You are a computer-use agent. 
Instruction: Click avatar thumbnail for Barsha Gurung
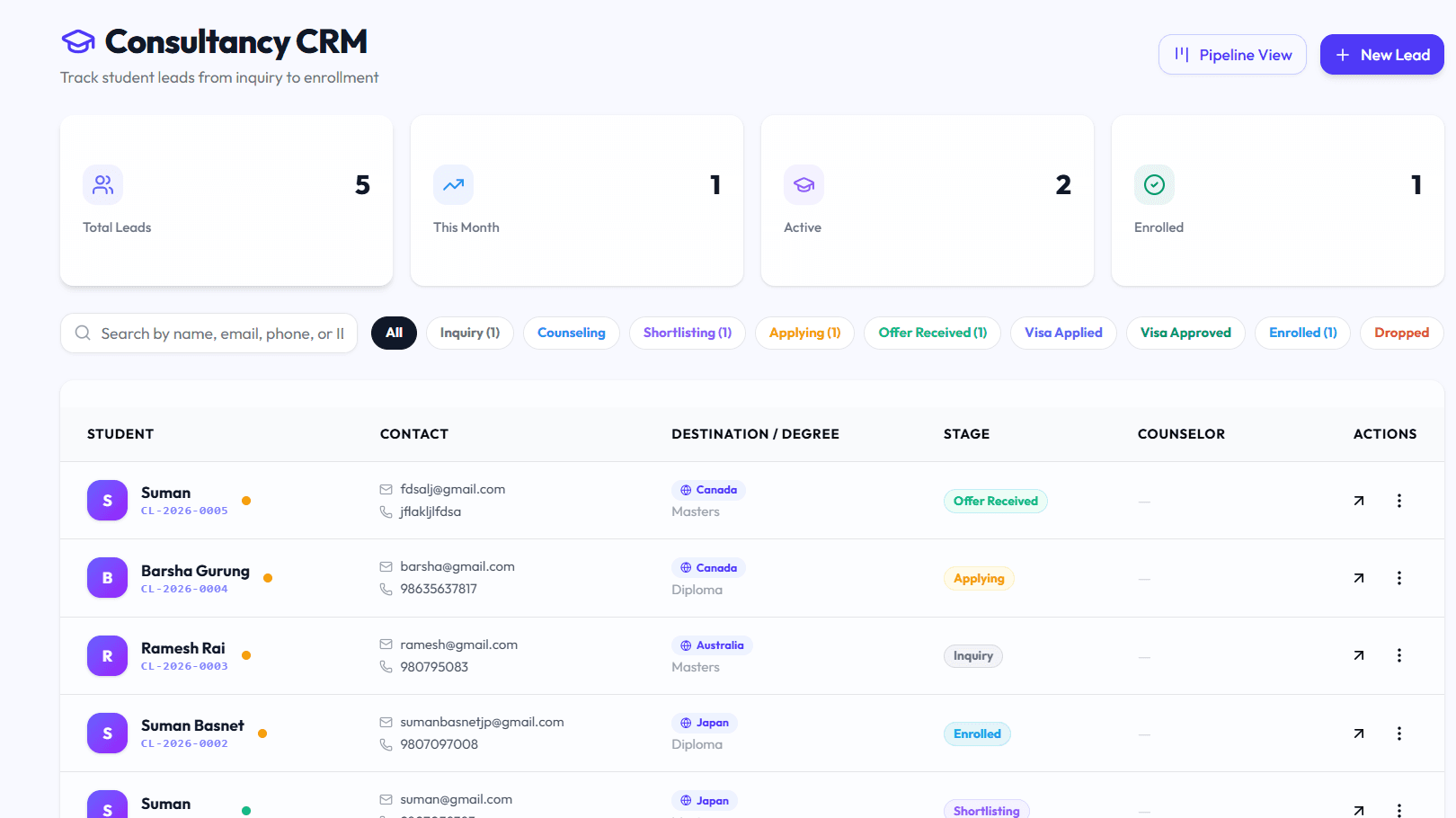click(107, 578)
